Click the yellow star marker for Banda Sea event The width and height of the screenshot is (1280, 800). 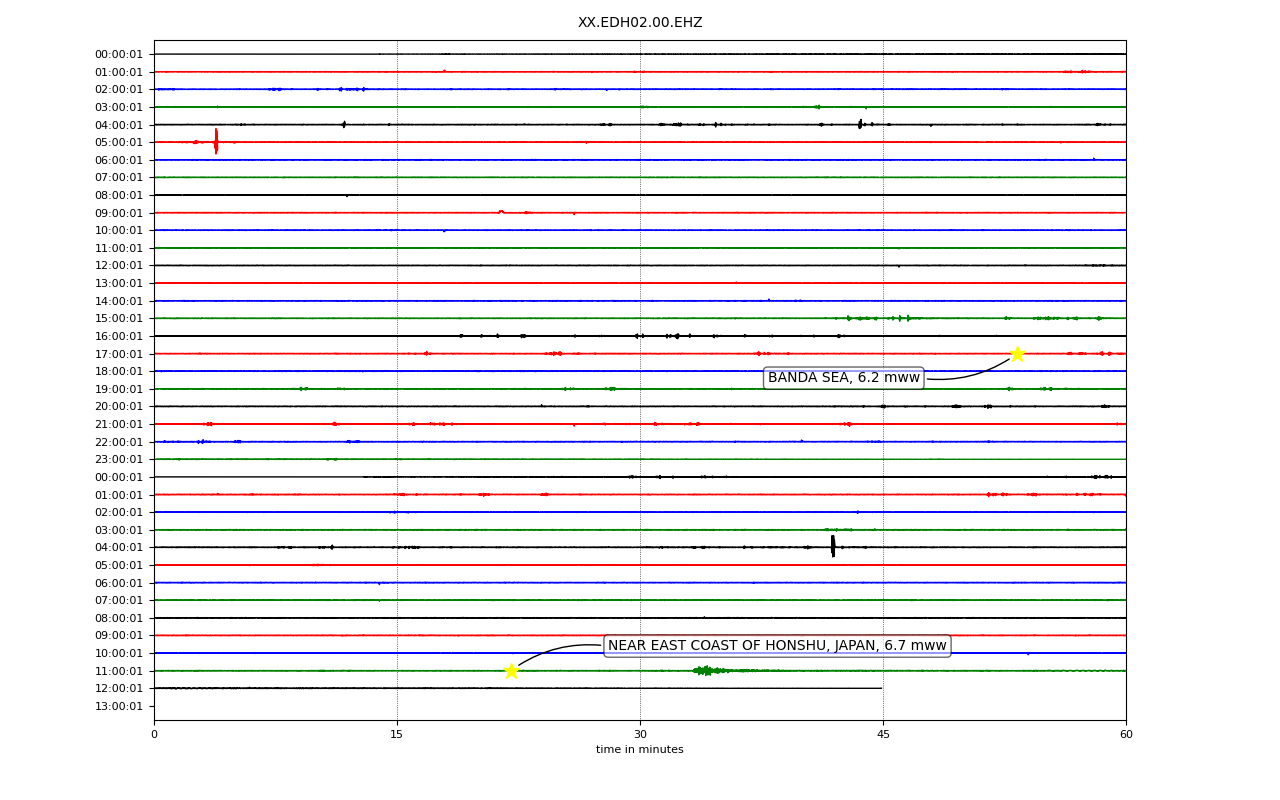1016,354
